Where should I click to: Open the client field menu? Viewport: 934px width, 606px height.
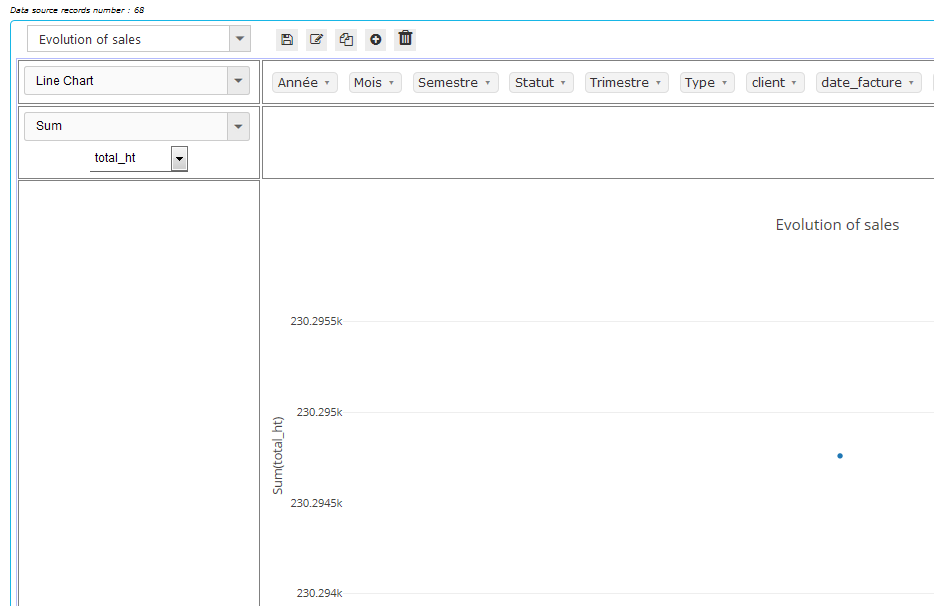tap(775, 82)
